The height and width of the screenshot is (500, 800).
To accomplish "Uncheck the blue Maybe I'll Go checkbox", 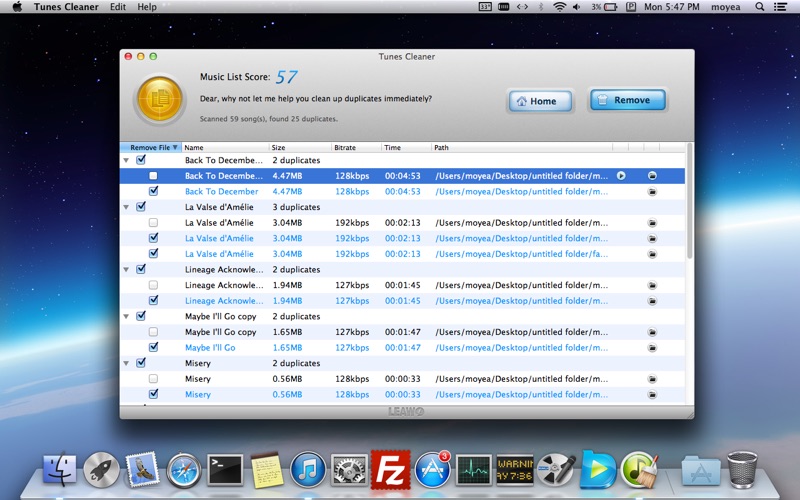I will pos(153,347).
